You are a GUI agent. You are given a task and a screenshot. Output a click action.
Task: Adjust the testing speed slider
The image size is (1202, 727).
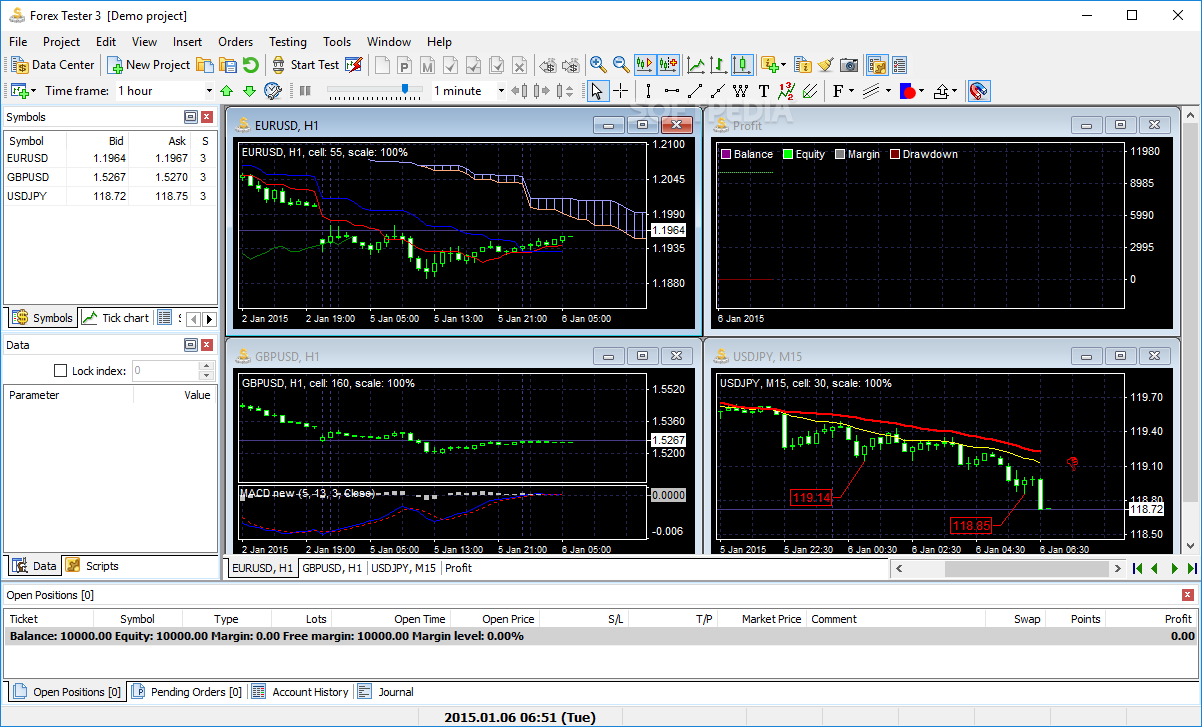pyautogui.click(x=405, y=90)
